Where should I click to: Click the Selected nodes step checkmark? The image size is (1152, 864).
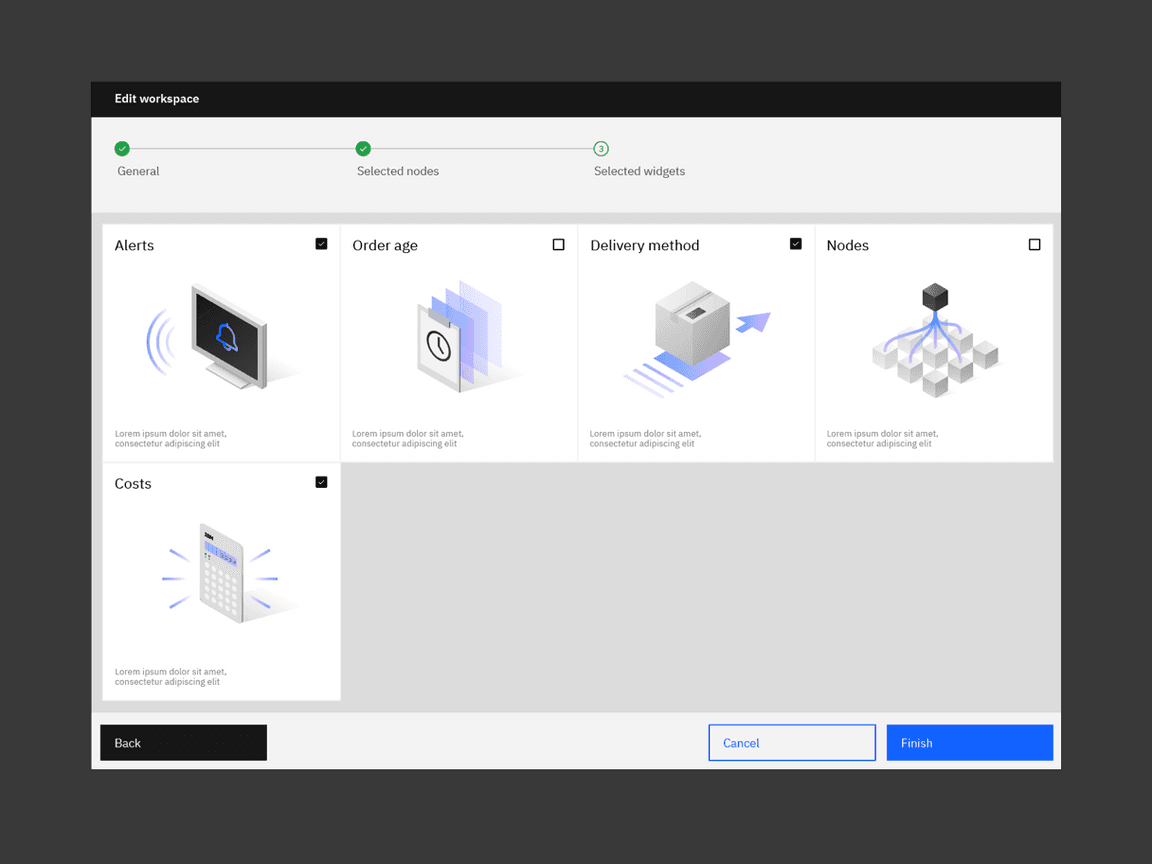(363, 149)
